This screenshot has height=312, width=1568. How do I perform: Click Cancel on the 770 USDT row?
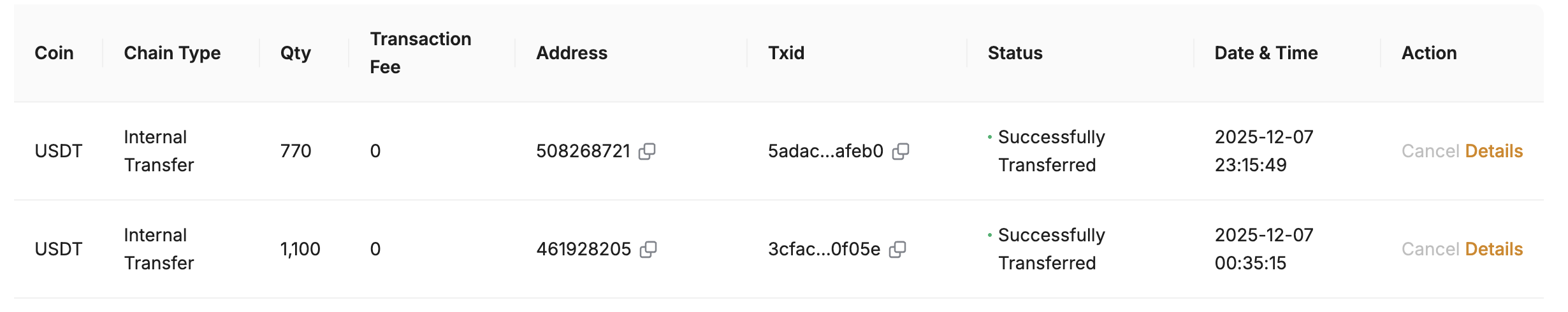tap(1430, 152)
